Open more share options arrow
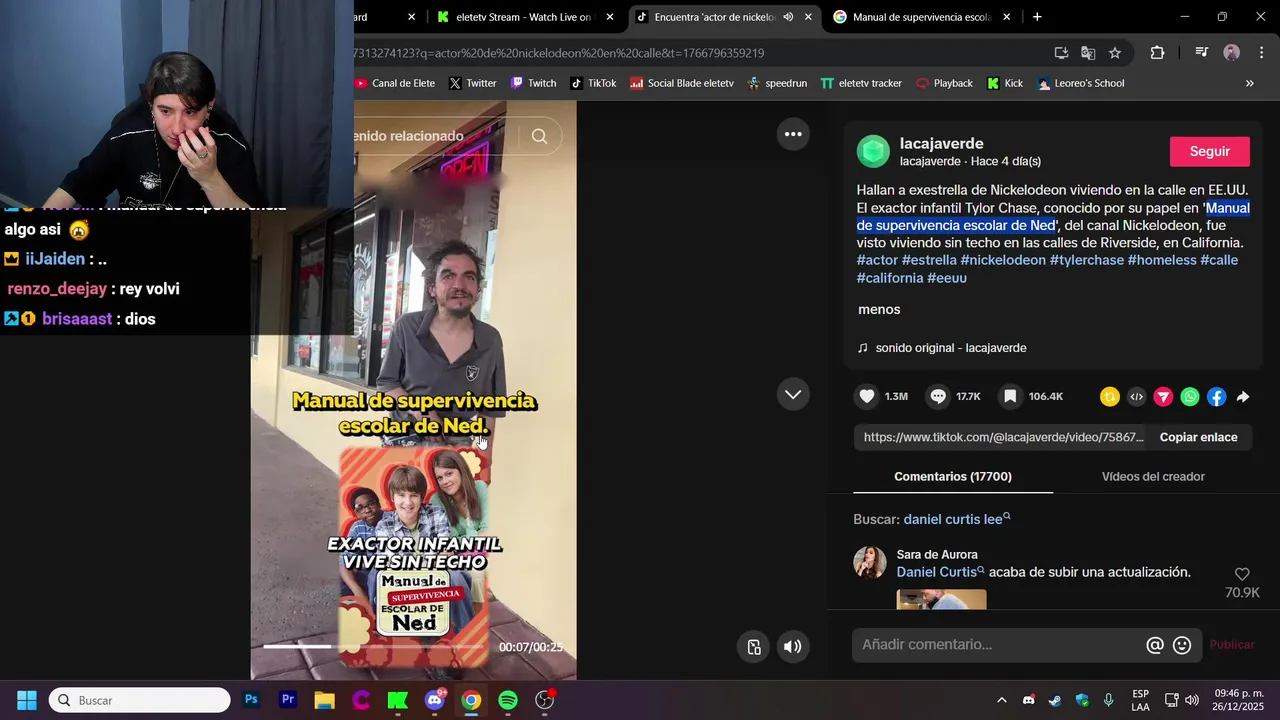The width and height of the screenshot is (1280, 720). [1243, 397]
